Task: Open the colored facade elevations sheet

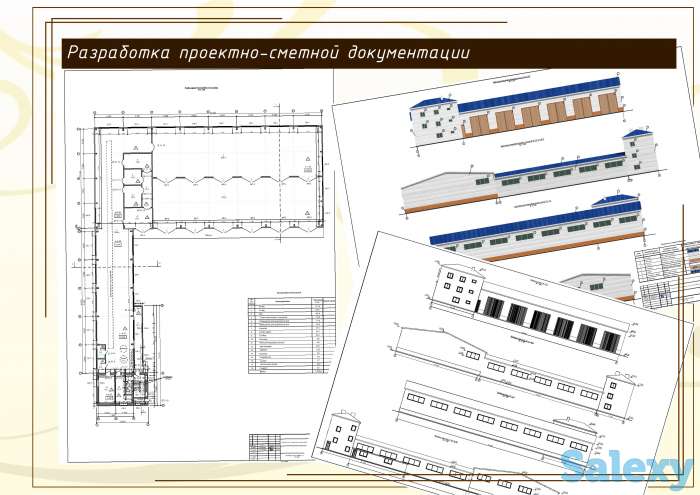Action: [518, 179]
